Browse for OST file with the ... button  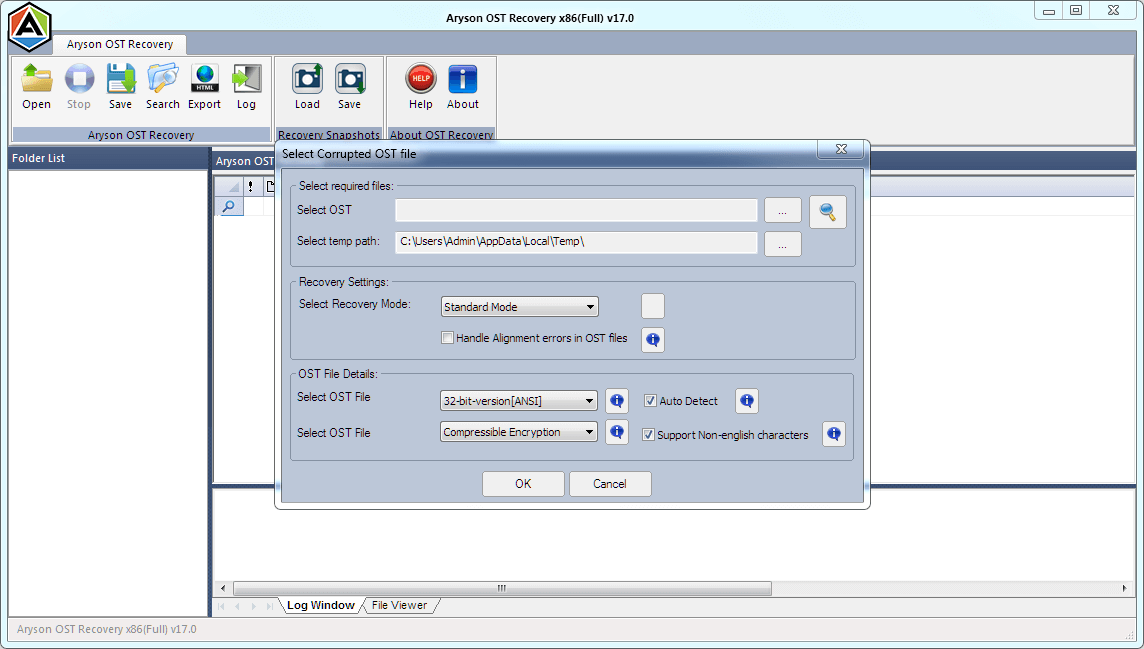tap(783, 211)
